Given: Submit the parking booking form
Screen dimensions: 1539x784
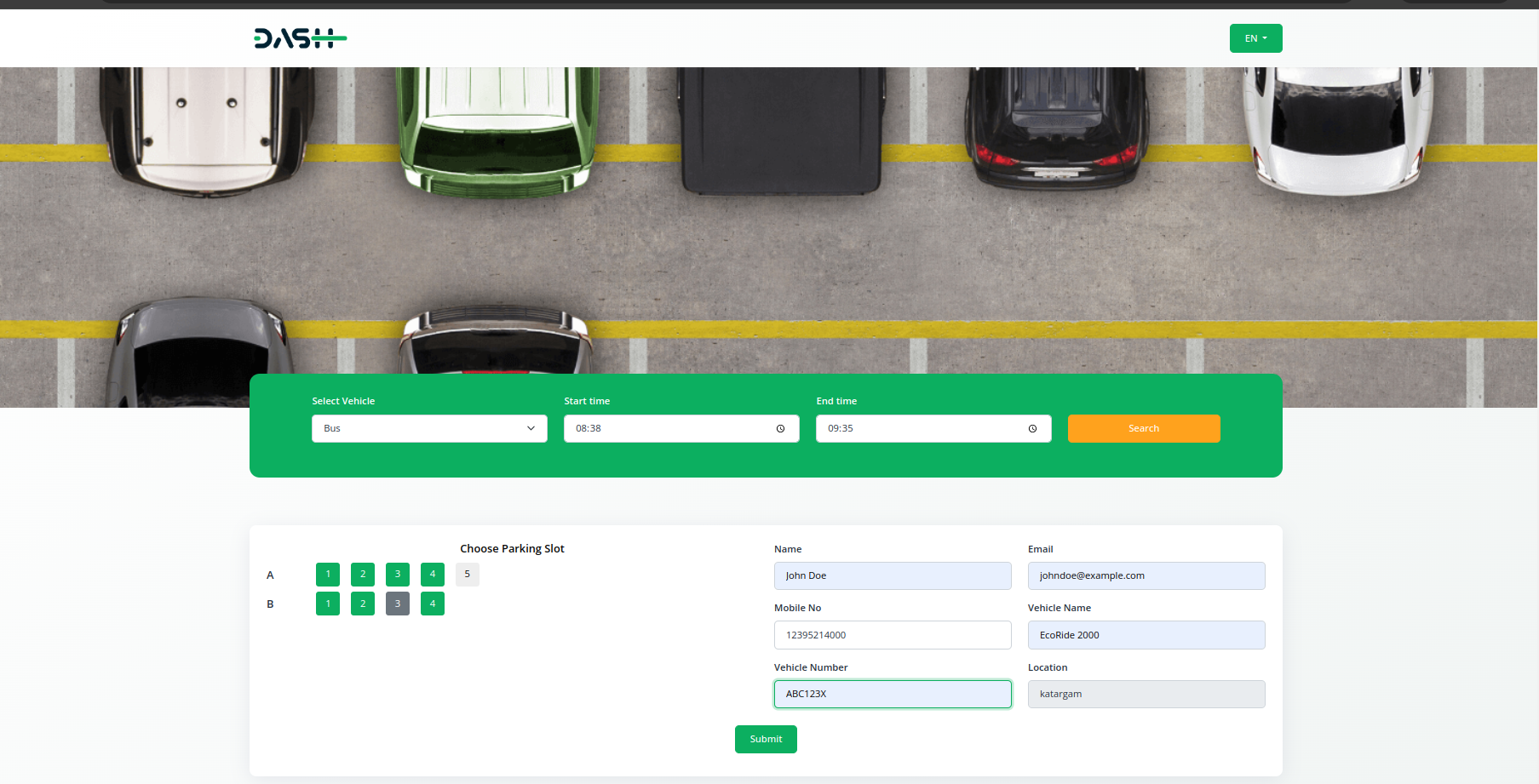Looking at the screenshot, I should 766,739.
